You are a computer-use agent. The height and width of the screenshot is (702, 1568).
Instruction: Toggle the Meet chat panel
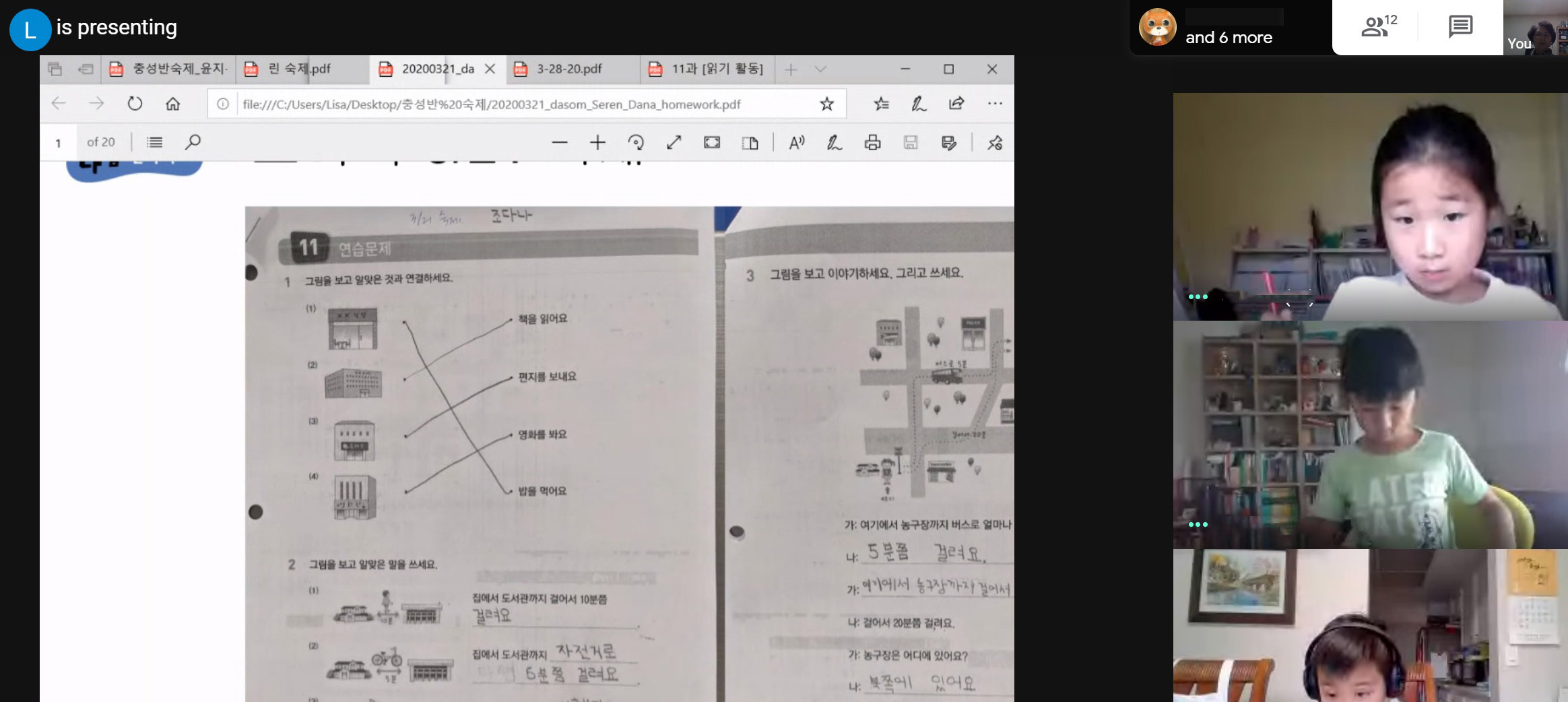coord(1460,27)
